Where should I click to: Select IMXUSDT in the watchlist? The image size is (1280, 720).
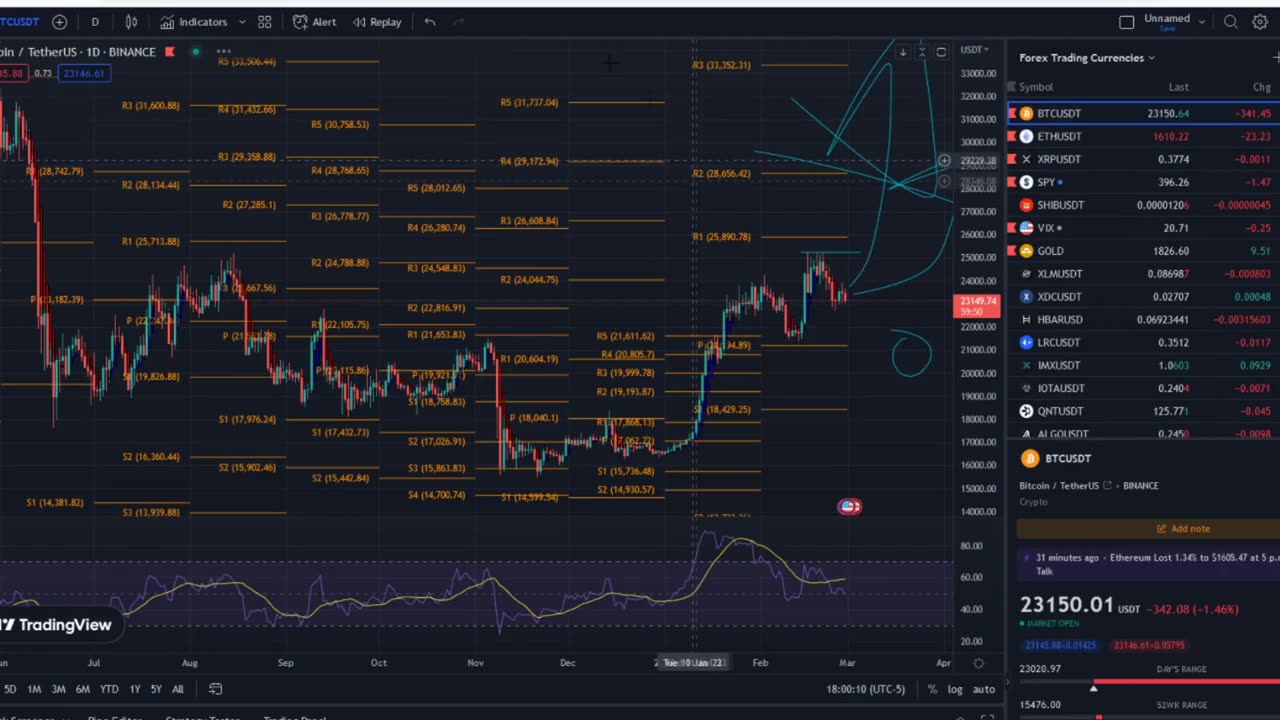point(1144,366)
